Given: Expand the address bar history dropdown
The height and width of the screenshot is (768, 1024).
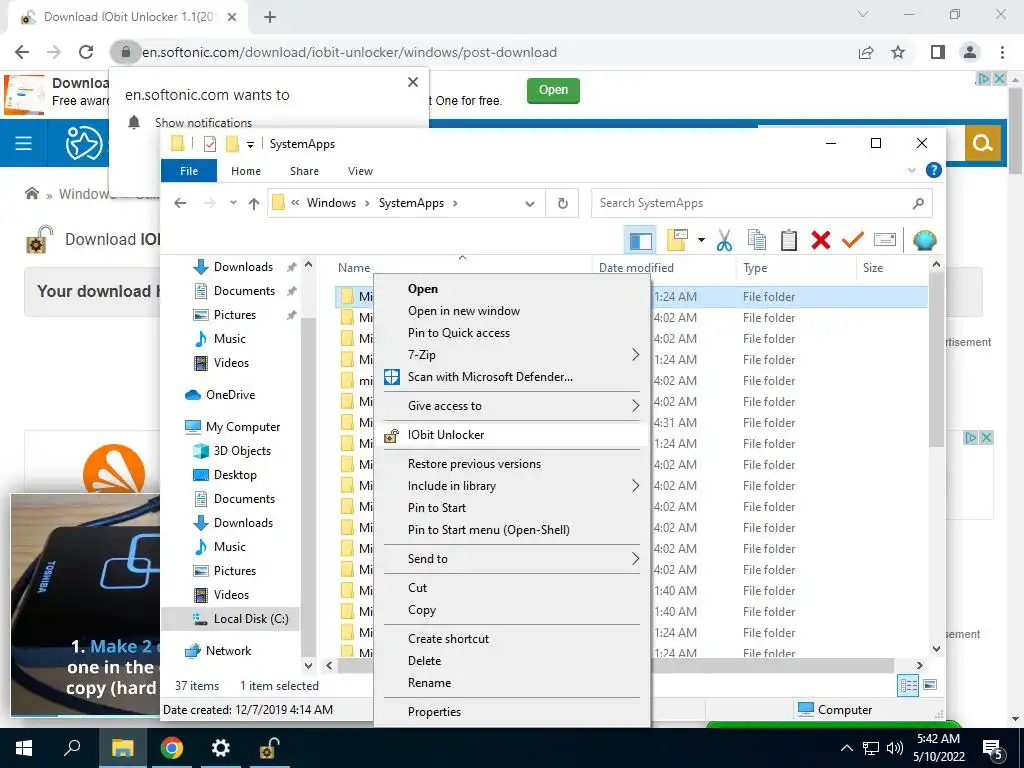Looking at the screenshot, I should pyautogui.click(x=530, y=204).
